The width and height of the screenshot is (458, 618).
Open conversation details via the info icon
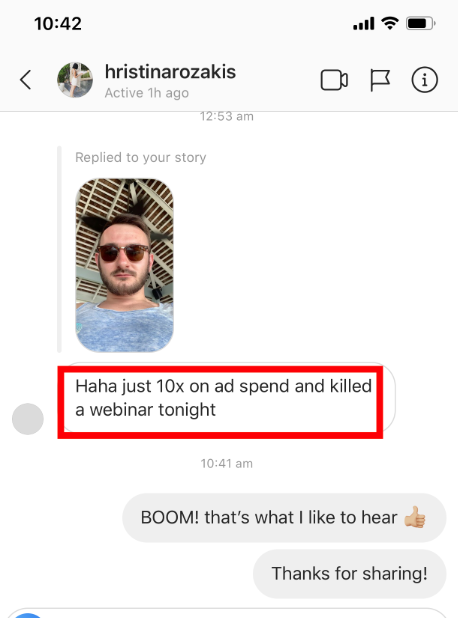pyautogui.click(x=424, y=80)
